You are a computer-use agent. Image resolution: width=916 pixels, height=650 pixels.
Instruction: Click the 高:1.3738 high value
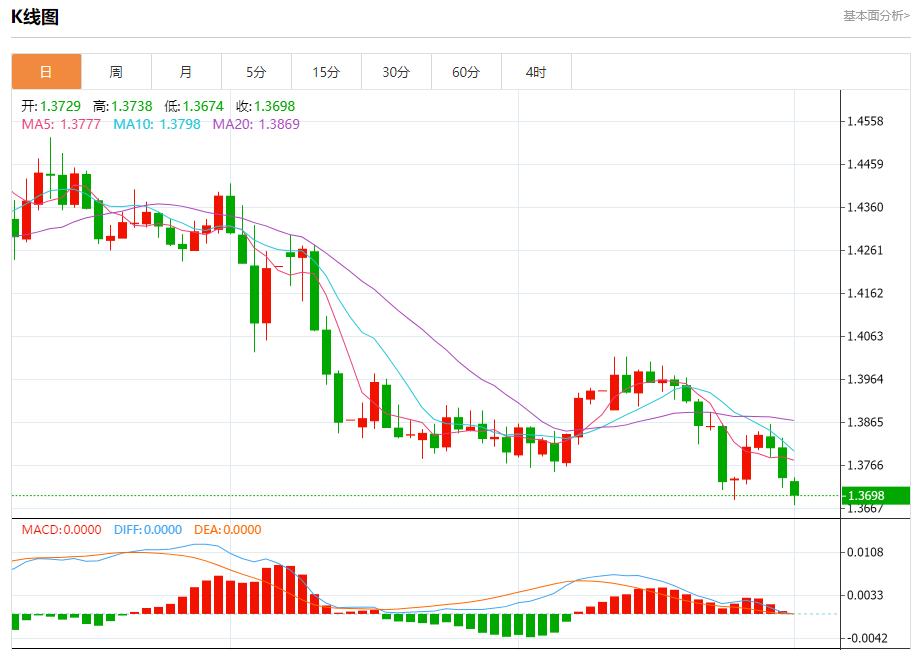[x=123, y=106]
